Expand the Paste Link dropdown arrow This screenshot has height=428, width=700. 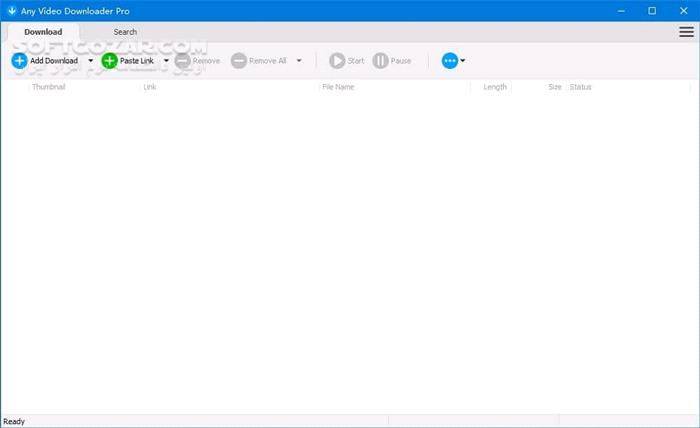click(166, 61)
